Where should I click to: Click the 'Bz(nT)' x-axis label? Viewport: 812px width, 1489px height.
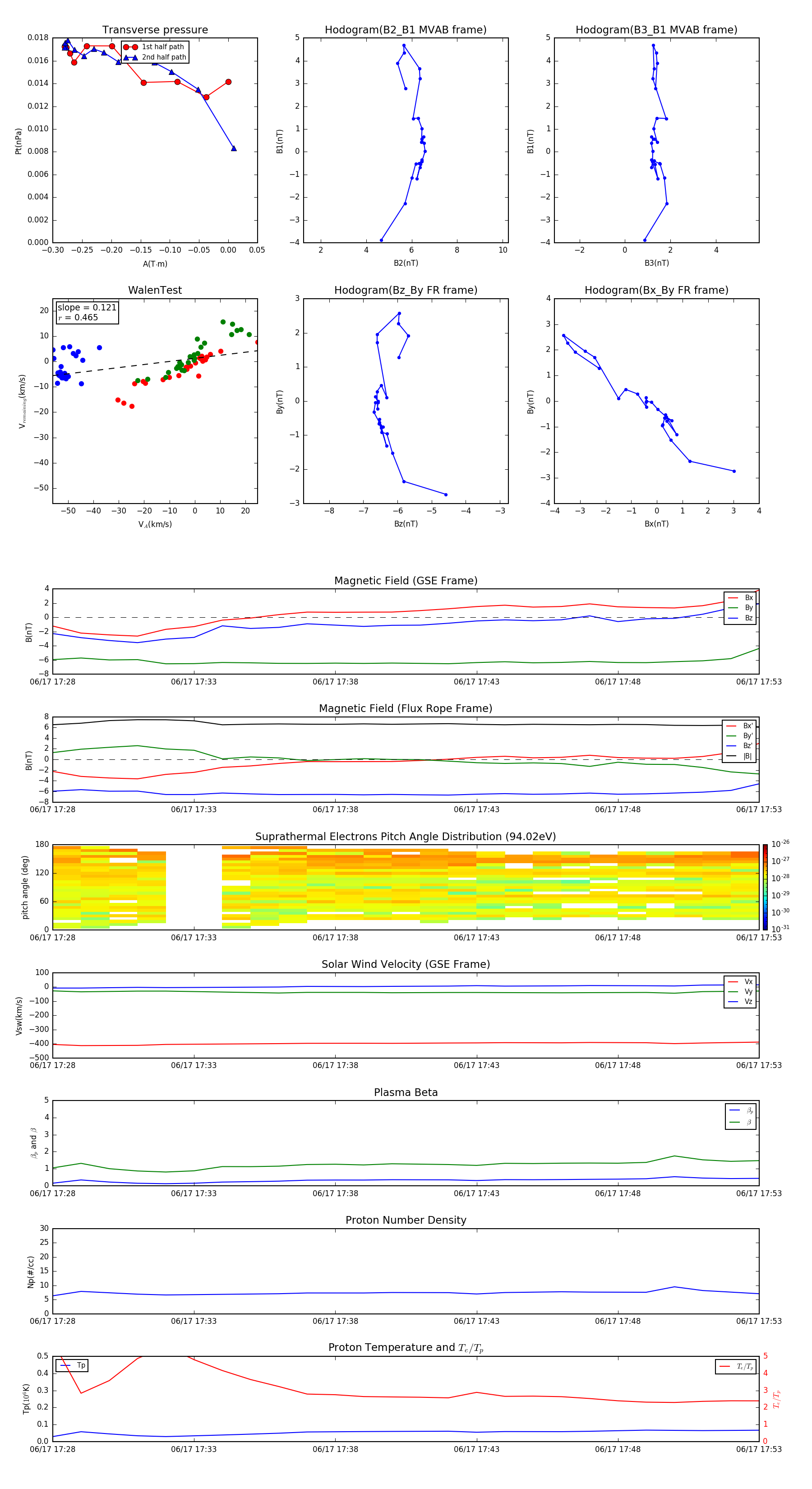coord(406,524)
